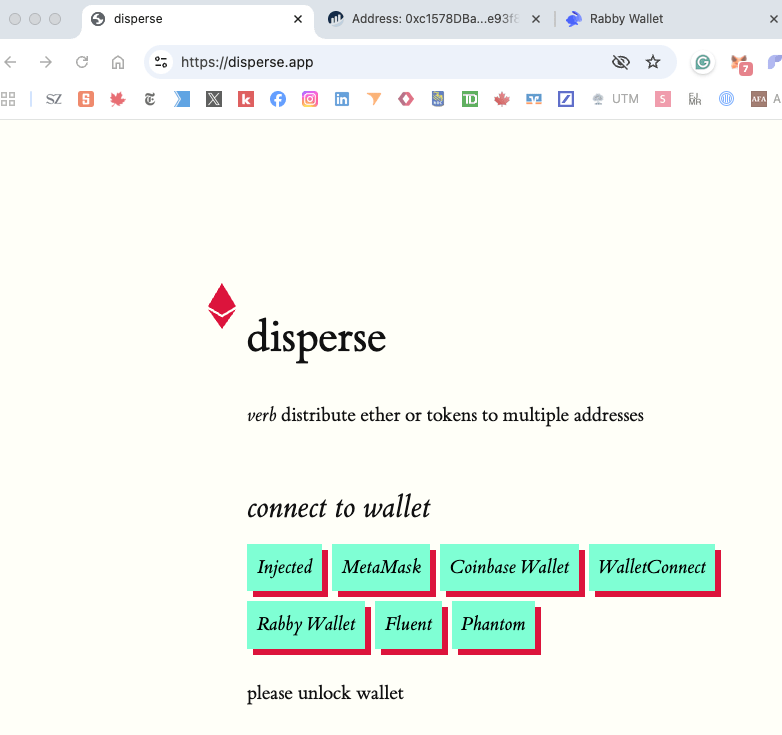Open the UTM bookmark
This screenshot has width=782, height=735.
coord(615,99)
